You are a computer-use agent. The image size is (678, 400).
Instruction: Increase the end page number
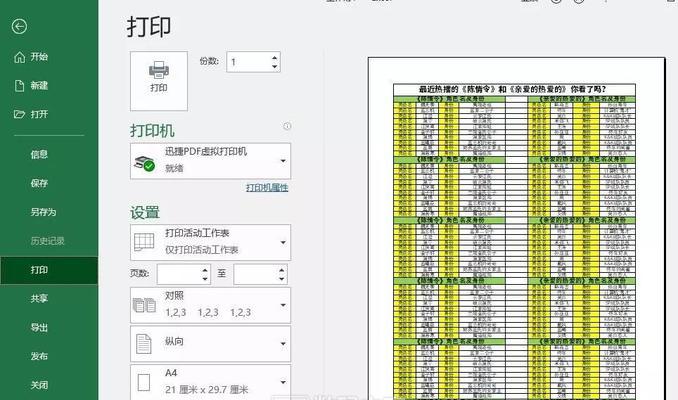[x=282, y=270]
